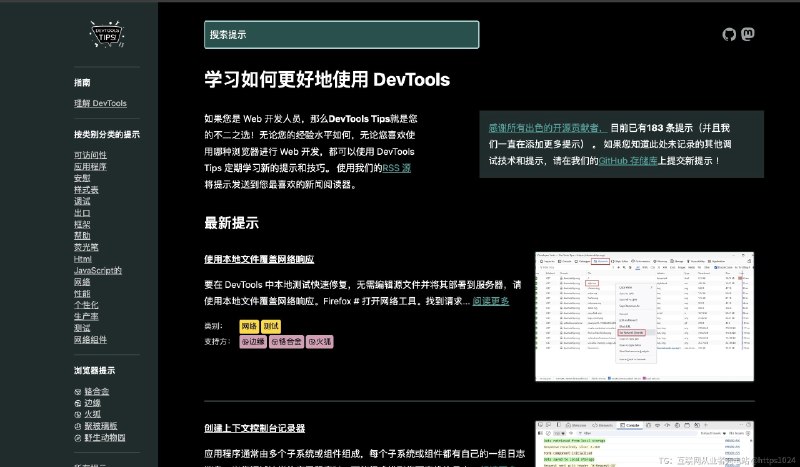Click 阅读更多 for the first tip

pos(491,301)
